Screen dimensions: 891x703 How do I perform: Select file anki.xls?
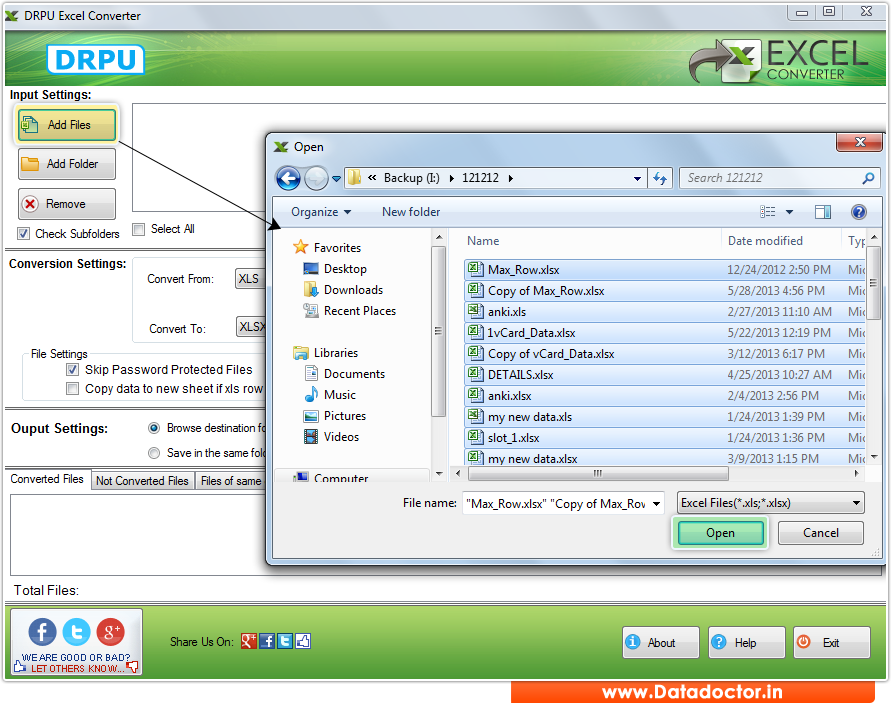pos(664,311)
